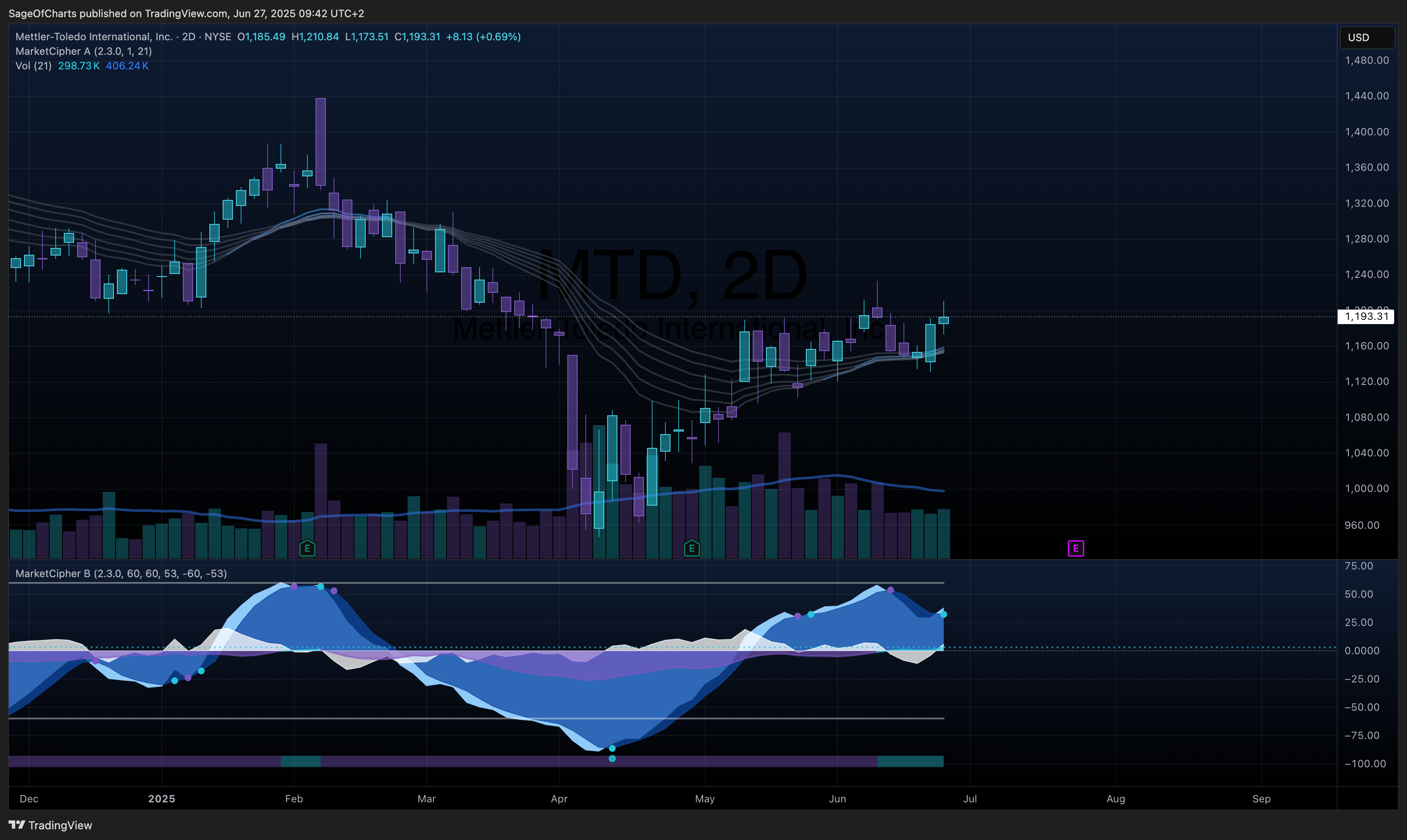Select the MarketCipher A (2.3.0, 1, 21) indicator label

84,51
